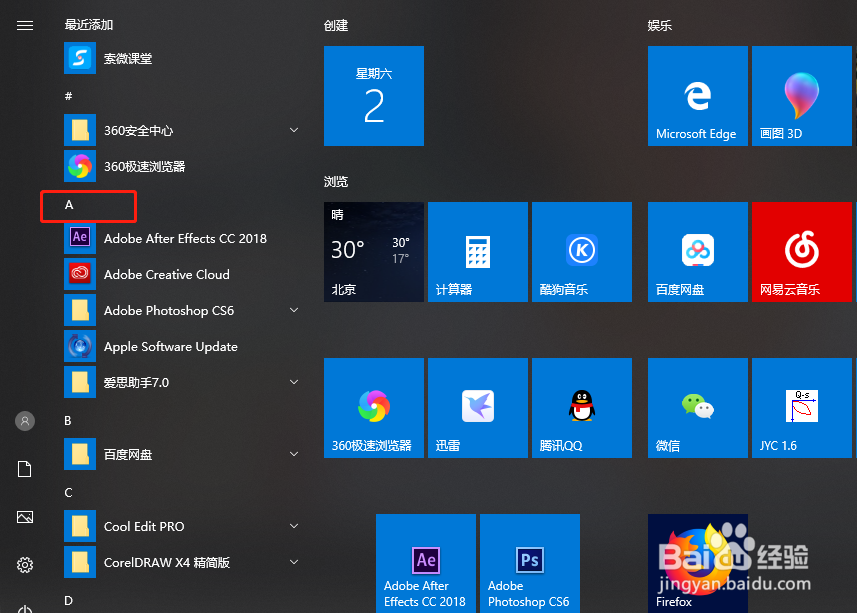Viewport: 857px width, 613px height.
Task: Open the 北京 weather tile
Action: point(374,252)
